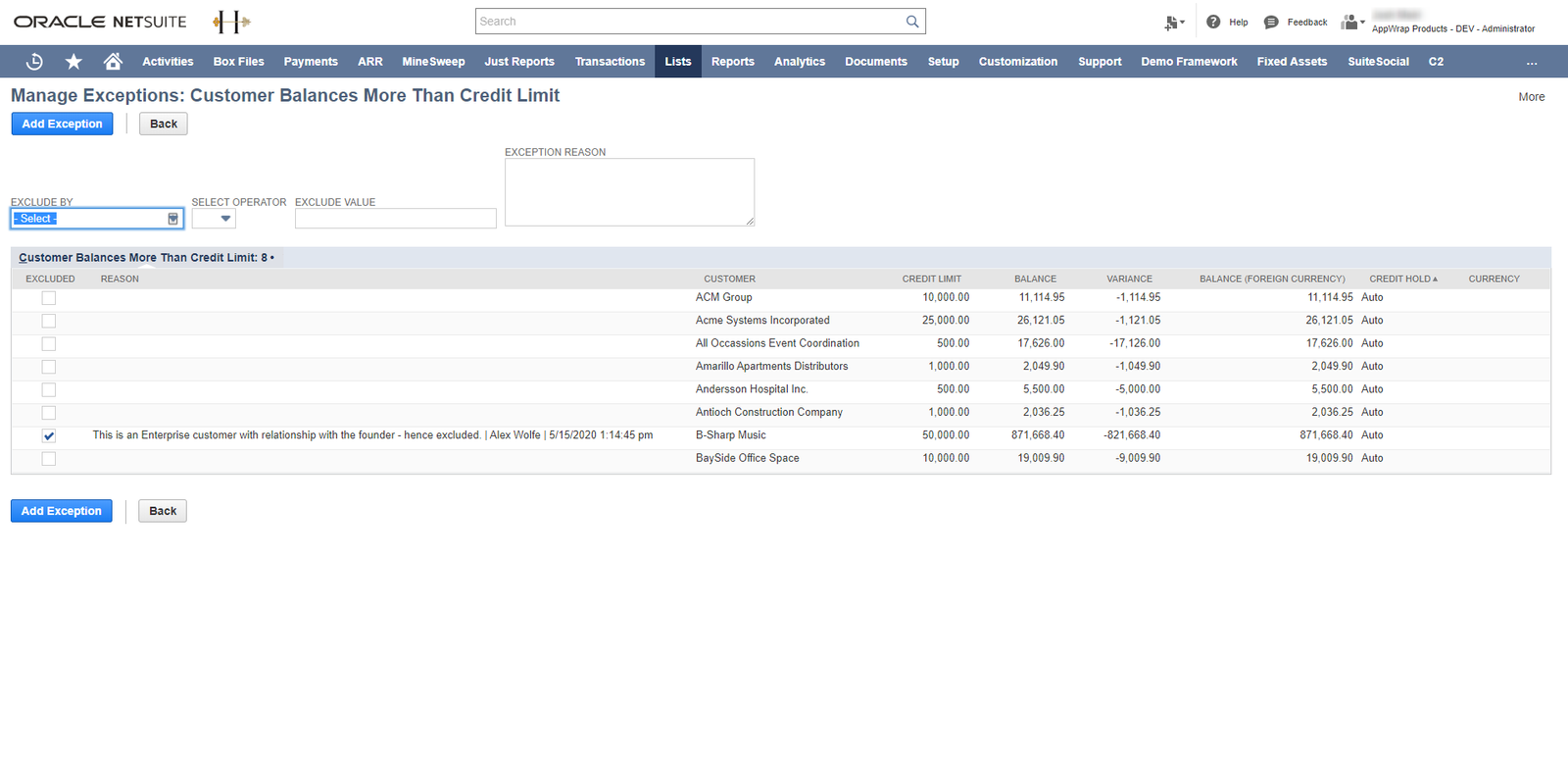Open the Create New document icon
Viewport: 1568px width, 760px height.
tap(1174, 23)
